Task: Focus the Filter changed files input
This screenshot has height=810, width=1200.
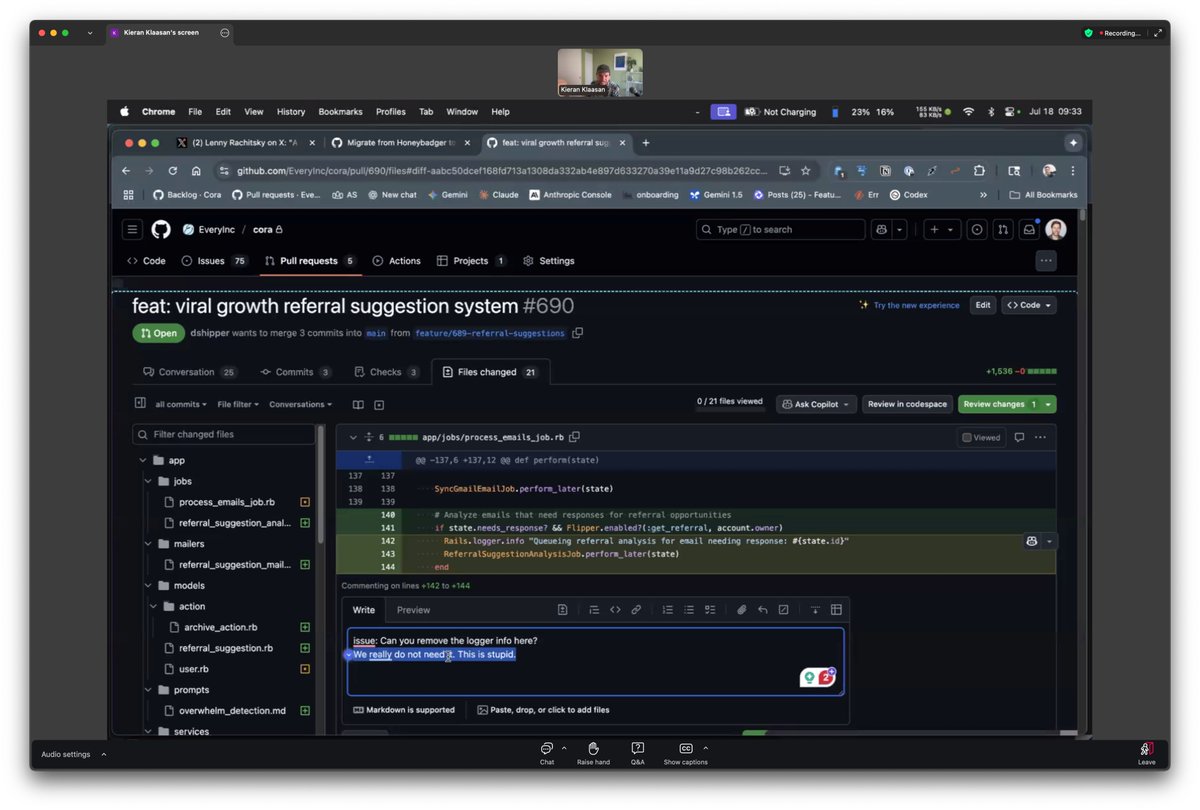Action: tap(224, 434)
